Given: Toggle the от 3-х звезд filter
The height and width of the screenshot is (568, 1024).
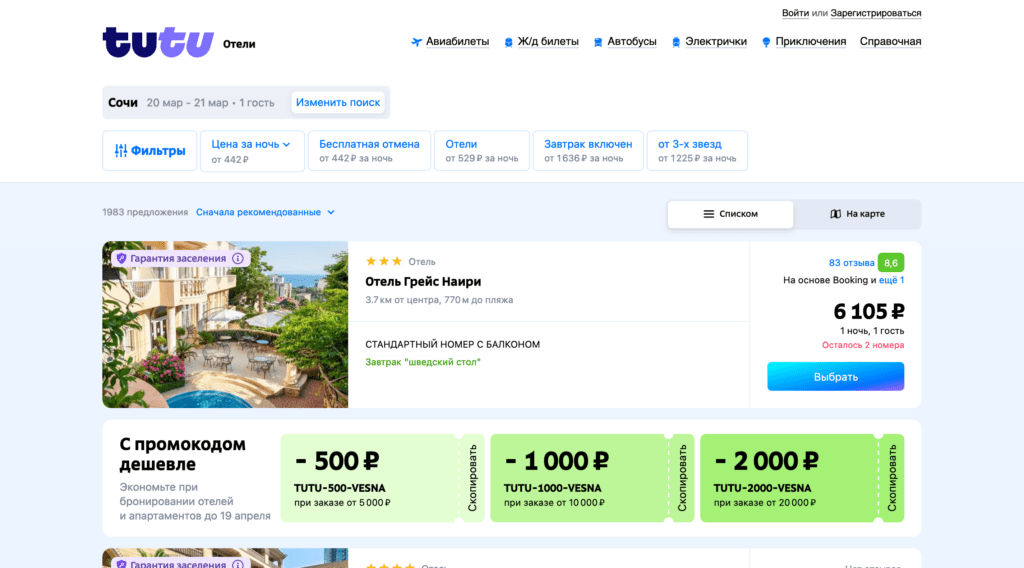Looking at the screenshot, I should [x=697, y=151].
